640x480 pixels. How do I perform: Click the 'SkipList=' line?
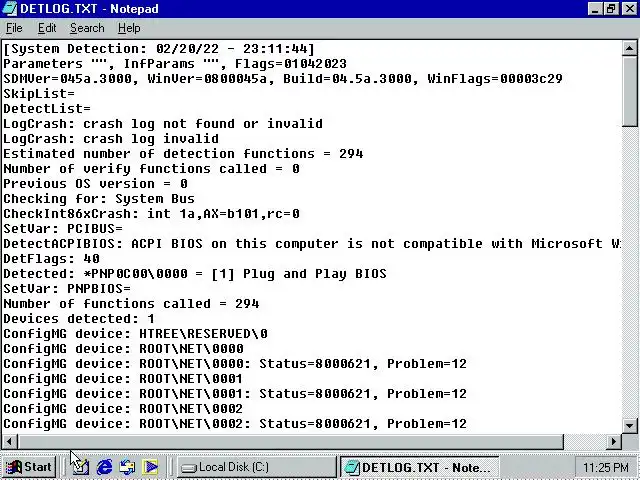point(39,93)
